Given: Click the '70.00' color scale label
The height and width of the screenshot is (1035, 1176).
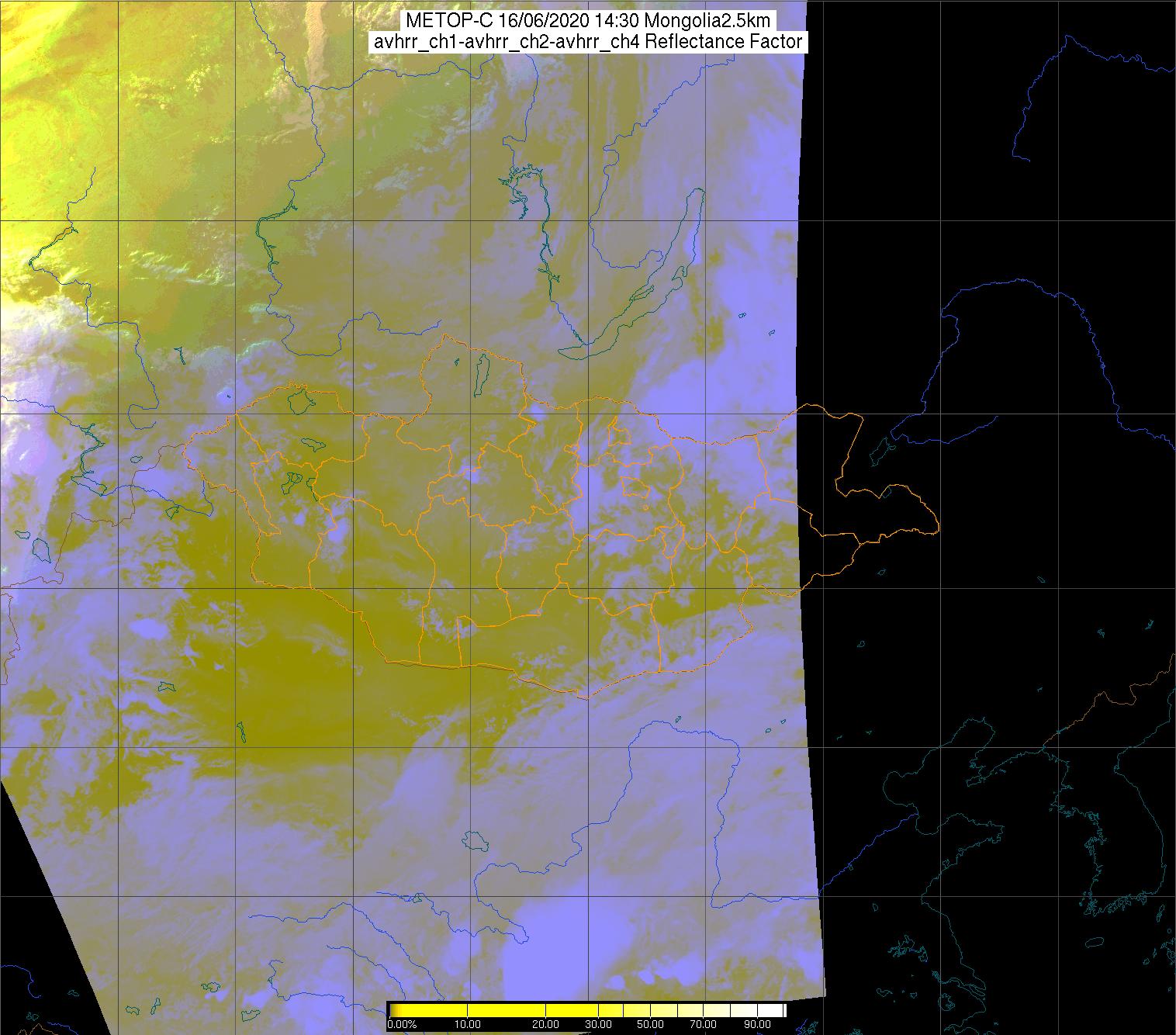Looking at the screenshot, I should tap(704, 1024).
